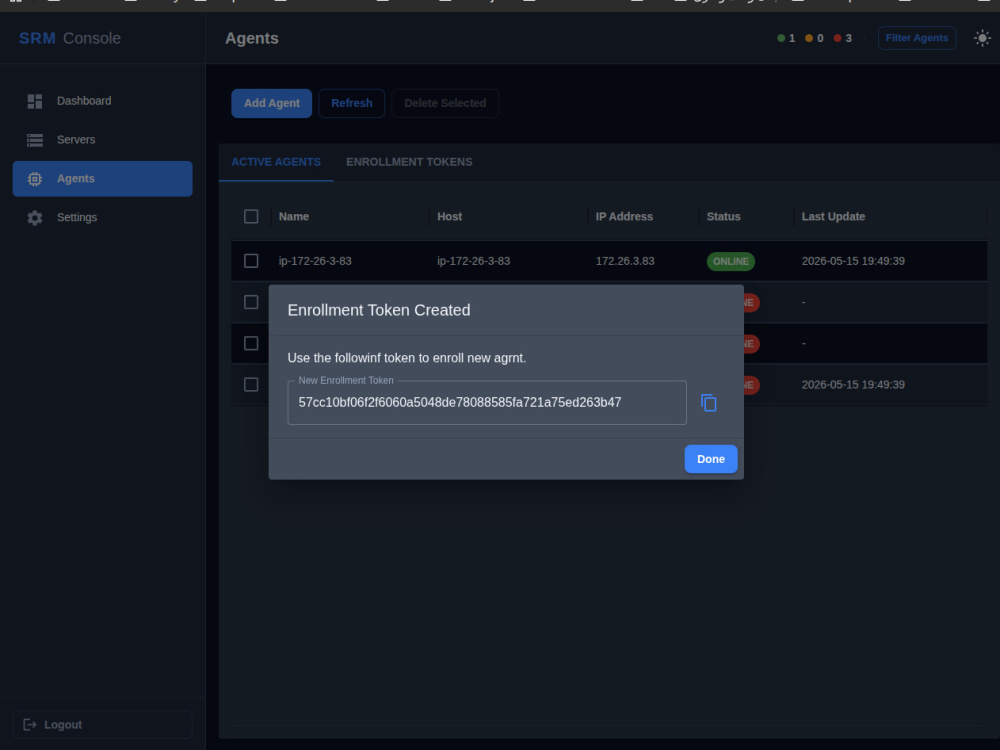Click the orange warning count indicator
The height and width of the screenshot is (750, 1000).
point(814,38)
